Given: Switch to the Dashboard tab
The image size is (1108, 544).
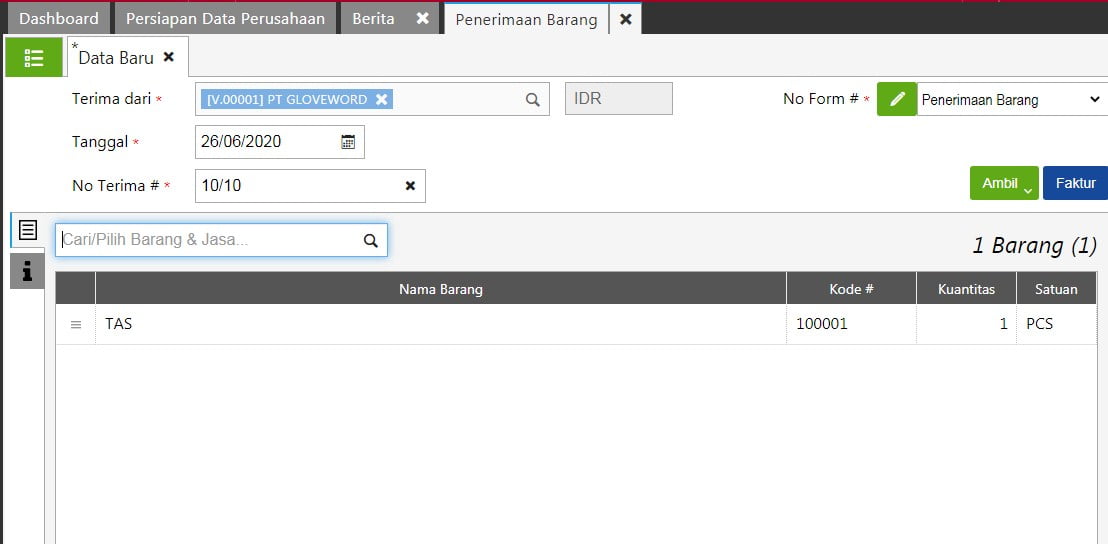Looking at the screenshot, I should pos(59,18).
